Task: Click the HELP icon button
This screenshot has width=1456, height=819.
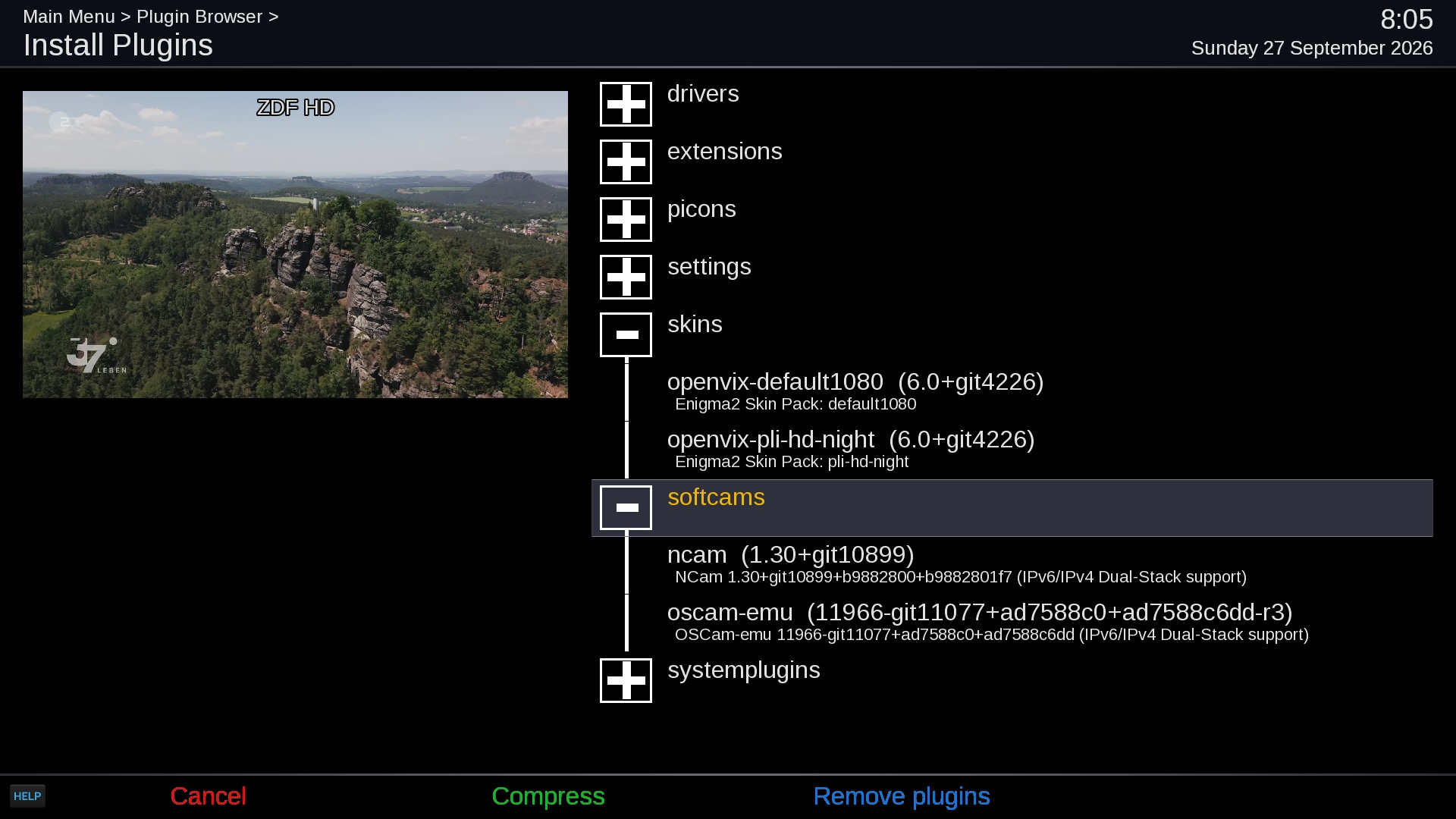Action: (27, 796)
